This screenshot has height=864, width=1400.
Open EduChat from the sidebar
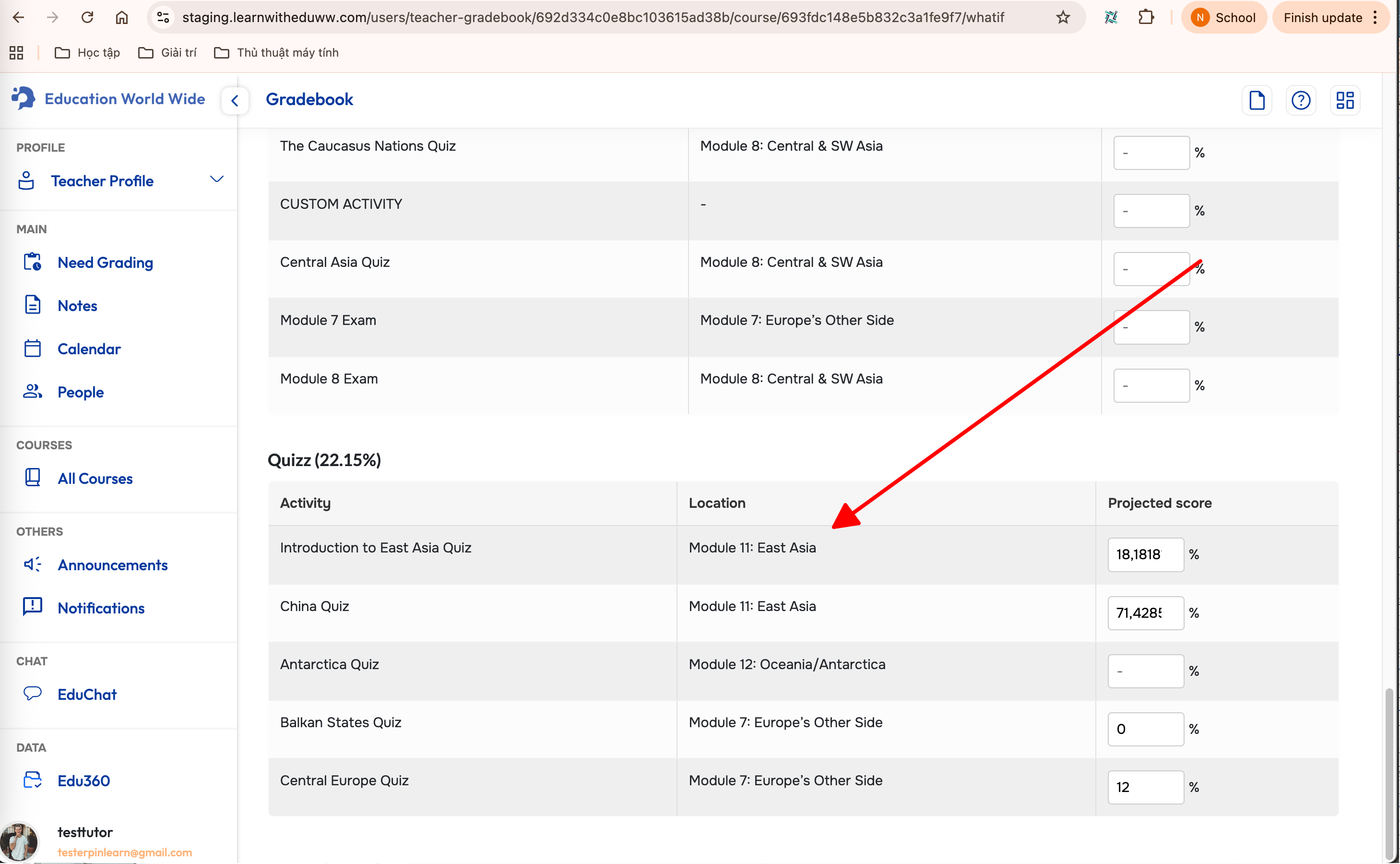(87, 694)
